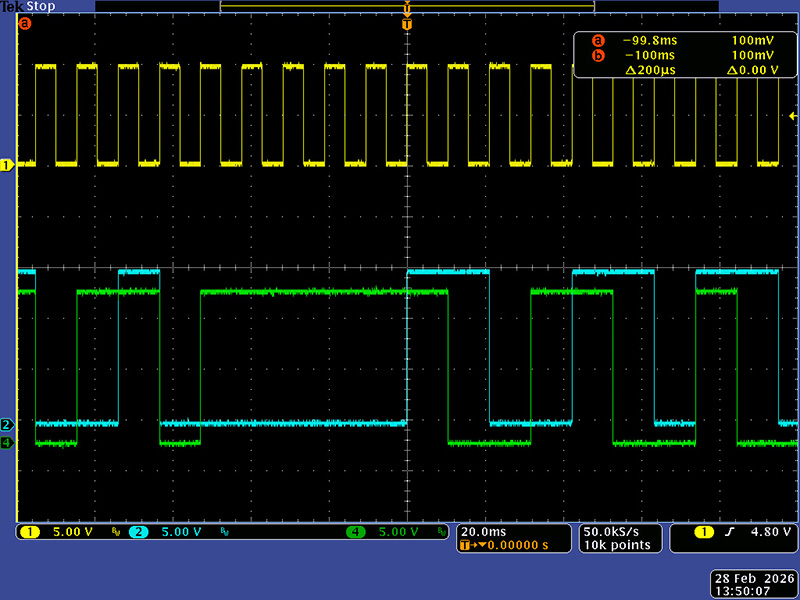The width and height of the screenshot is (800, 600).
Task: Click the channel 2 ground reference marker
Action: (6, 424)
